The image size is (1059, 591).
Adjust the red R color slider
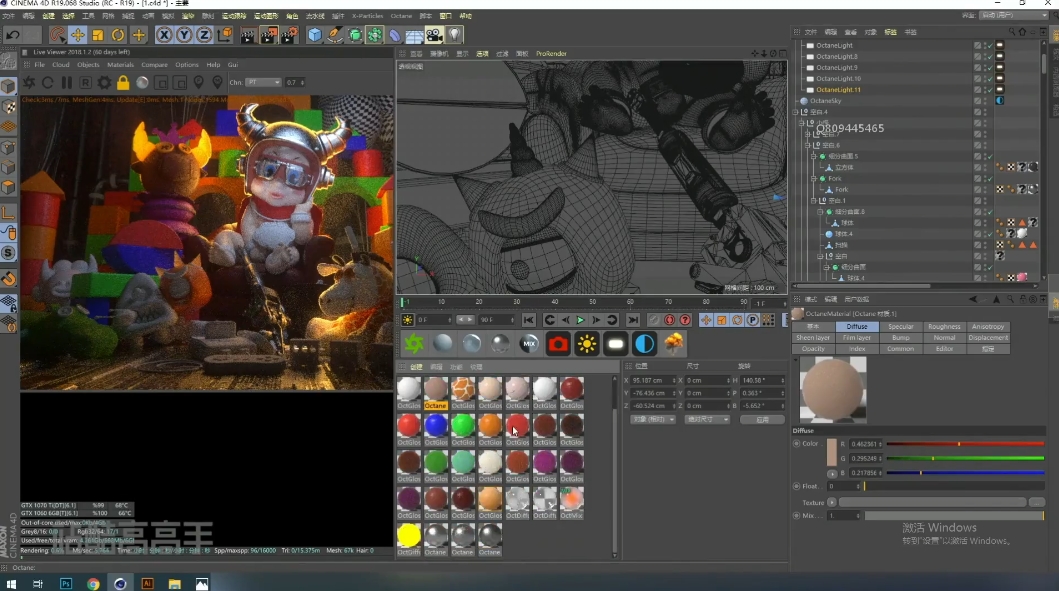click(x=958, y=444)
